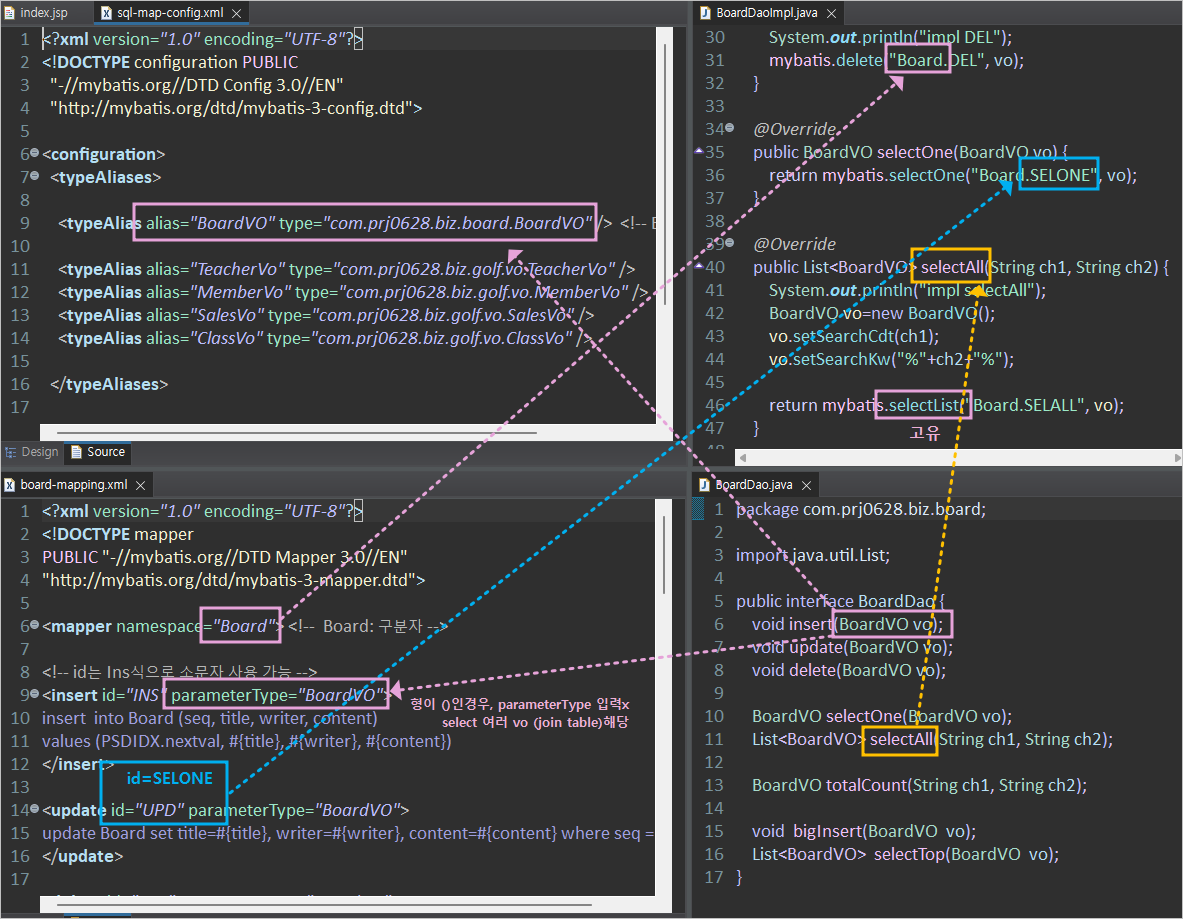The width and height of the screenshot is (1183, 919).
Task: Collapse the typeAliases element fold marker
Action: point(35,176)
